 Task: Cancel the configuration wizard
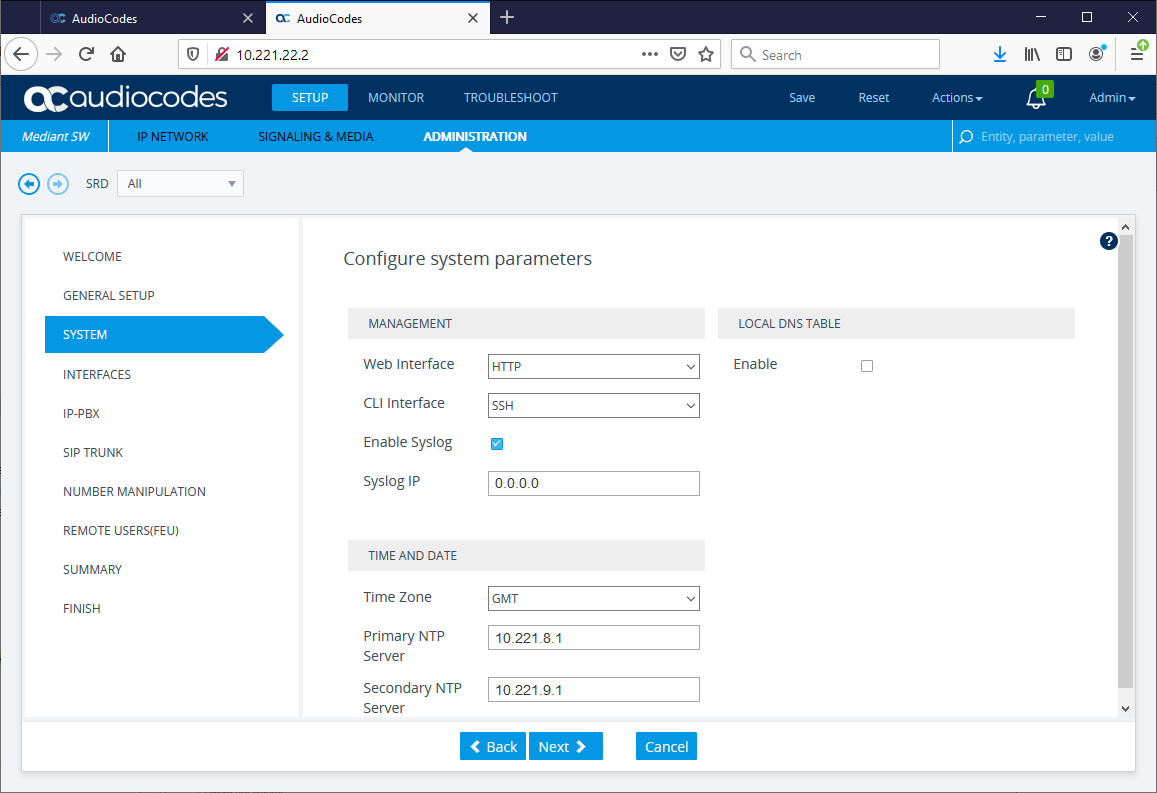666,747
